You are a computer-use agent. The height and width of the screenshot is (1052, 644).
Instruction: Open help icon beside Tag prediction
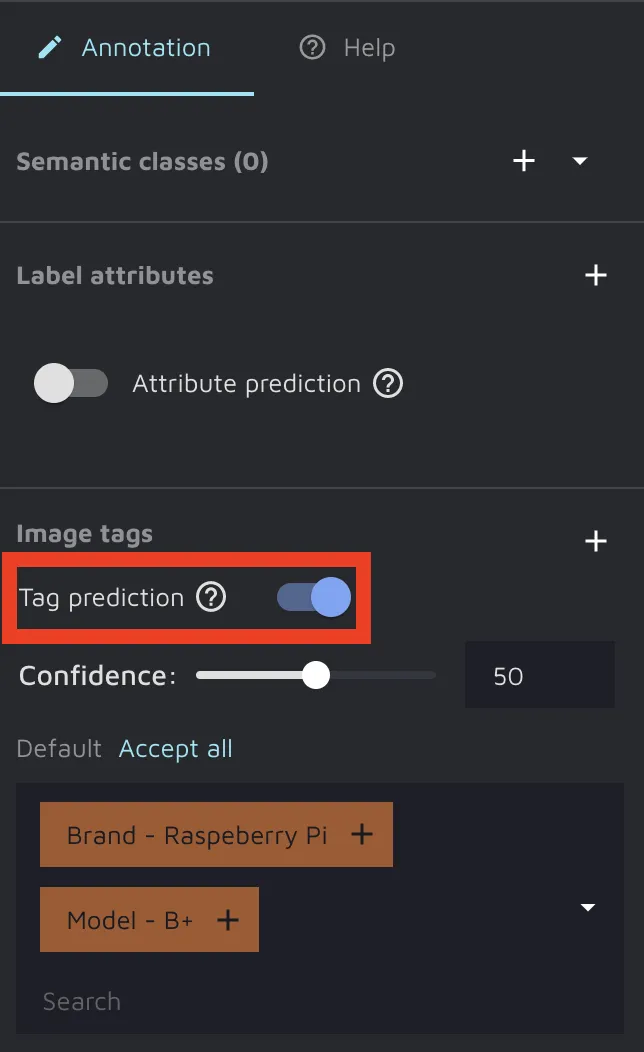click(x=211, y=598)
